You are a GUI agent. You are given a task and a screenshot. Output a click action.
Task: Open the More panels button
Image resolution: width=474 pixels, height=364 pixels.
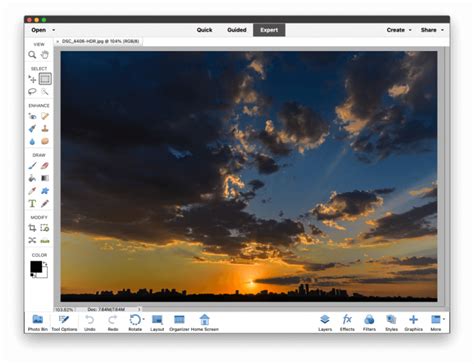pyautogui.click(x=436, y=323)
